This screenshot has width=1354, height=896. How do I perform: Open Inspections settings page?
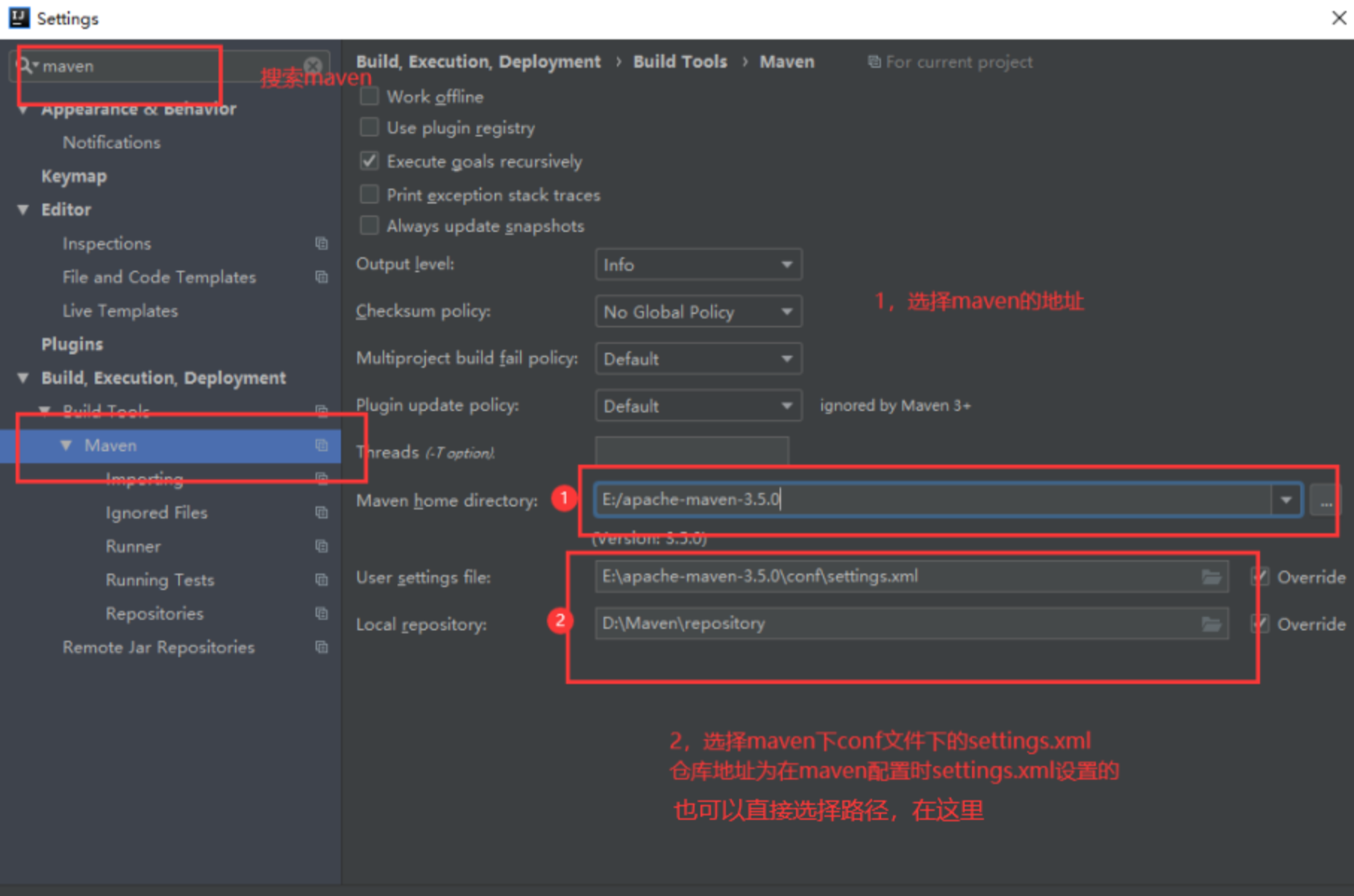[107, 243]
